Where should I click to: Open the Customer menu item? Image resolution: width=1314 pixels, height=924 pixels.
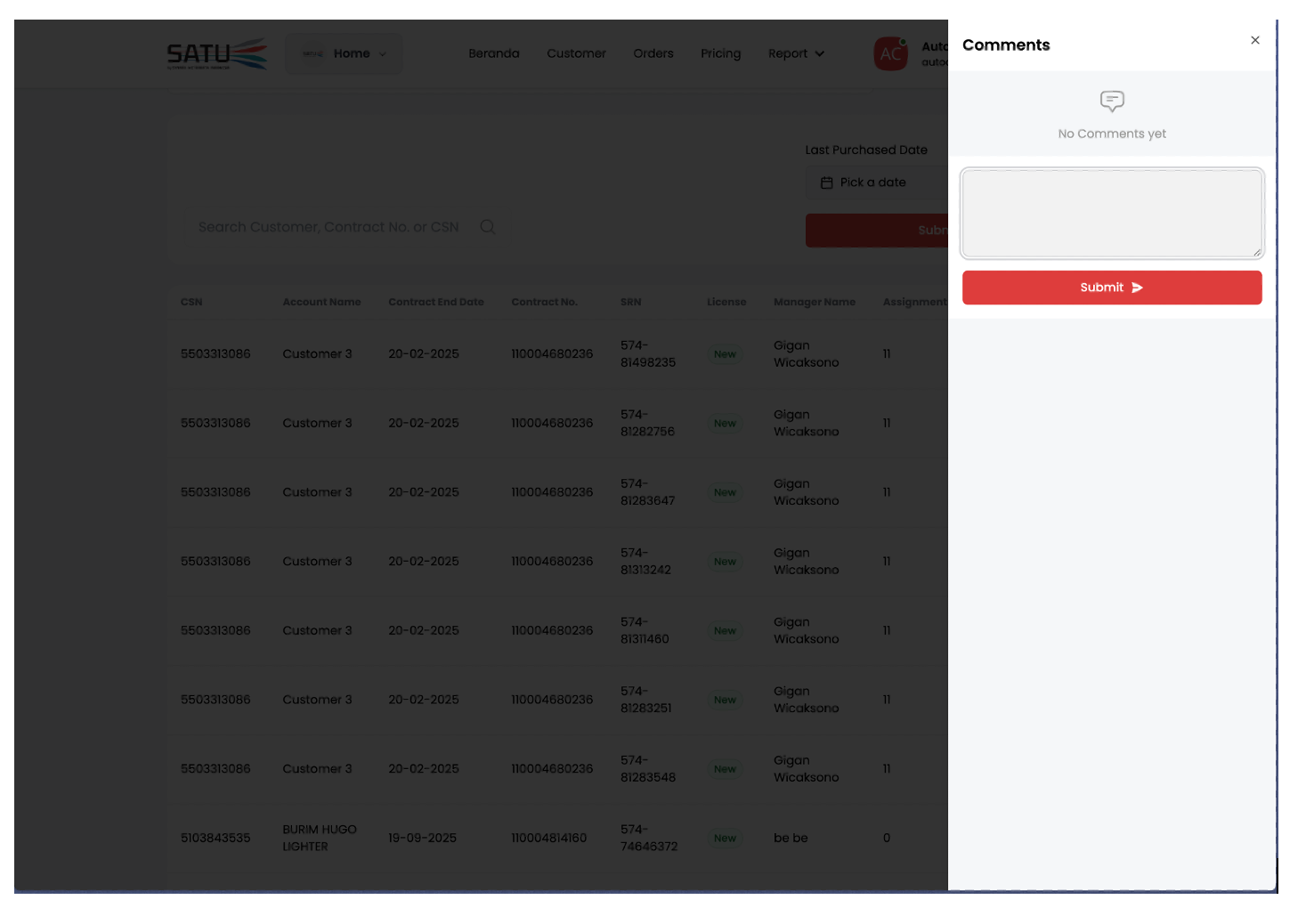[576, 53]
